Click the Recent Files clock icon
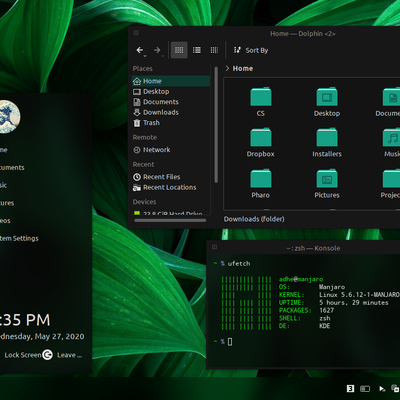The image size is (400, 400). pyautogui.click(x=137, y=177)
